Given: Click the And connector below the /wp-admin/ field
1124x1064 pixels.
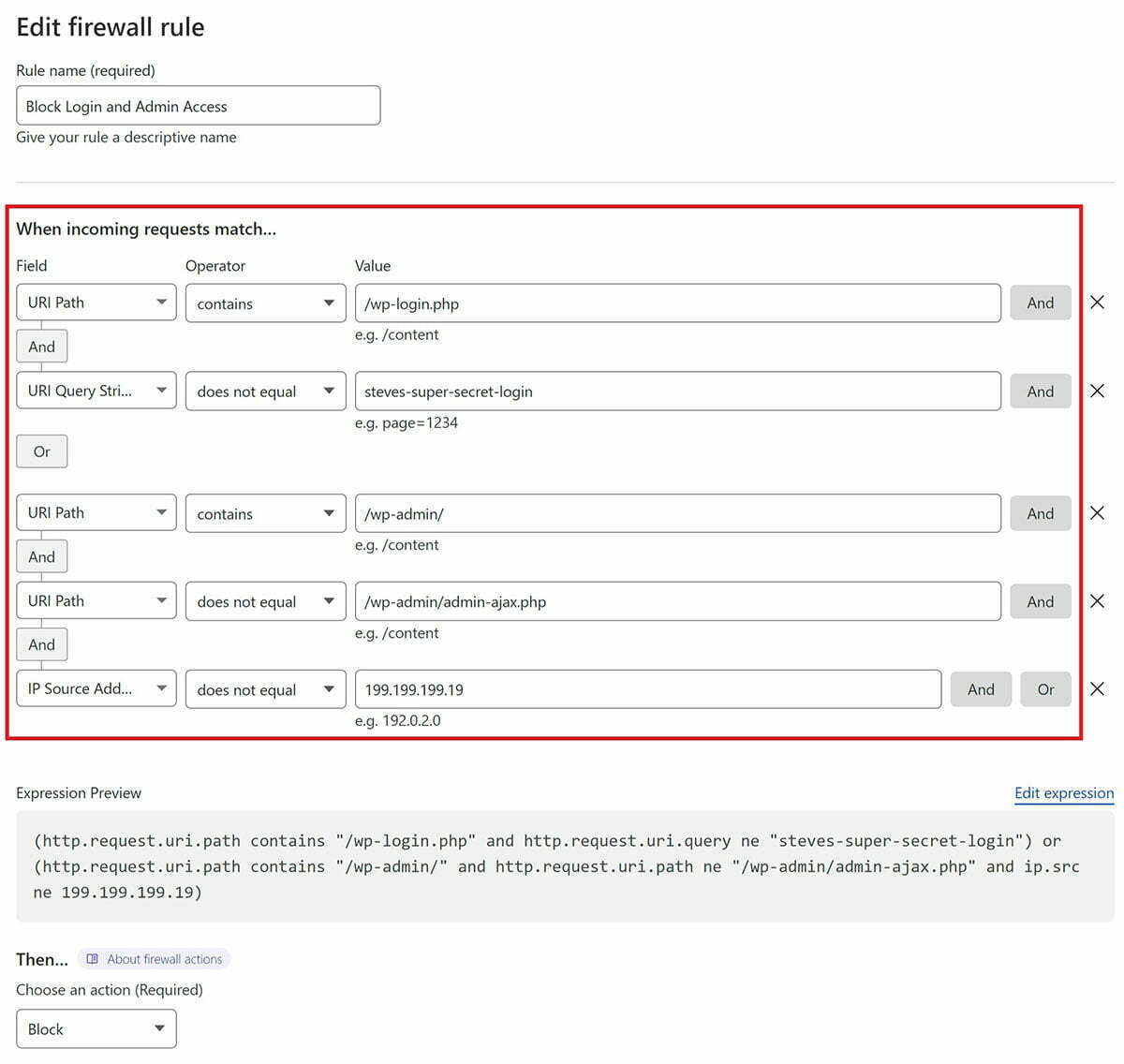Looking at the screenshot, I should (42, 556).
